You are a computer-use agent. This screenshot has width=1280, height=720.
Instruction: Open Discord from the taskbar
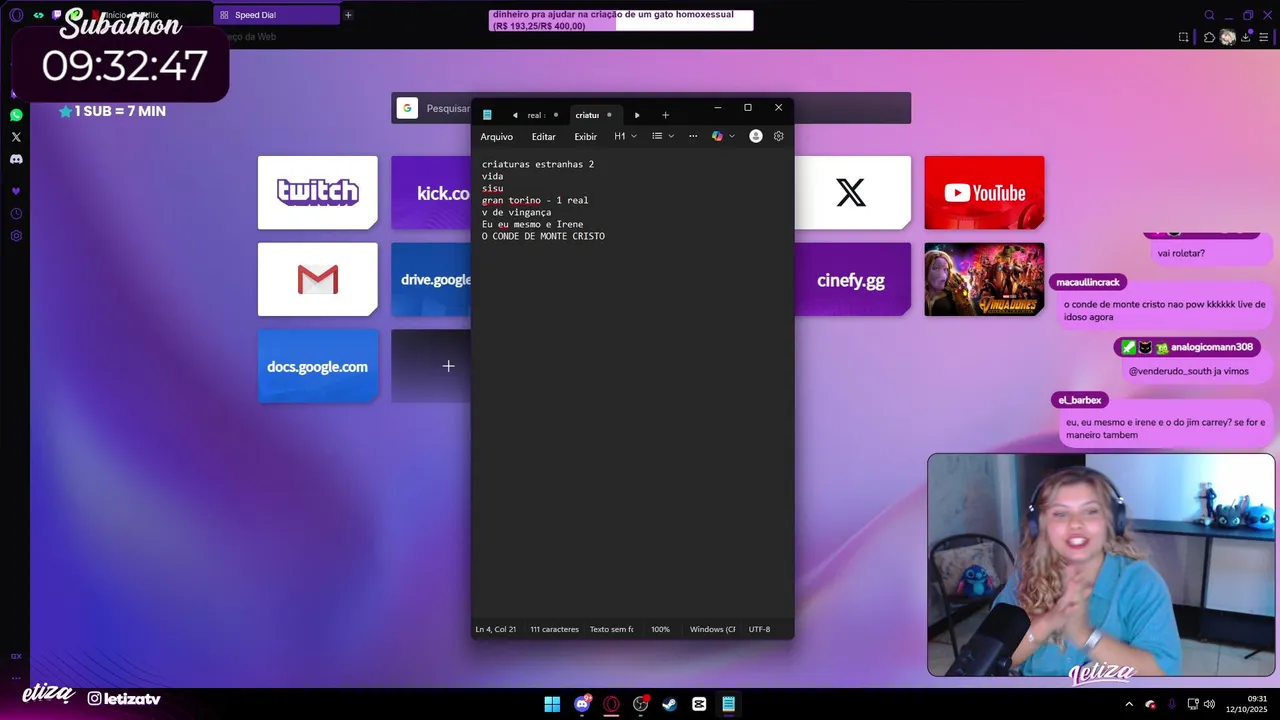[x=582, y=704]
